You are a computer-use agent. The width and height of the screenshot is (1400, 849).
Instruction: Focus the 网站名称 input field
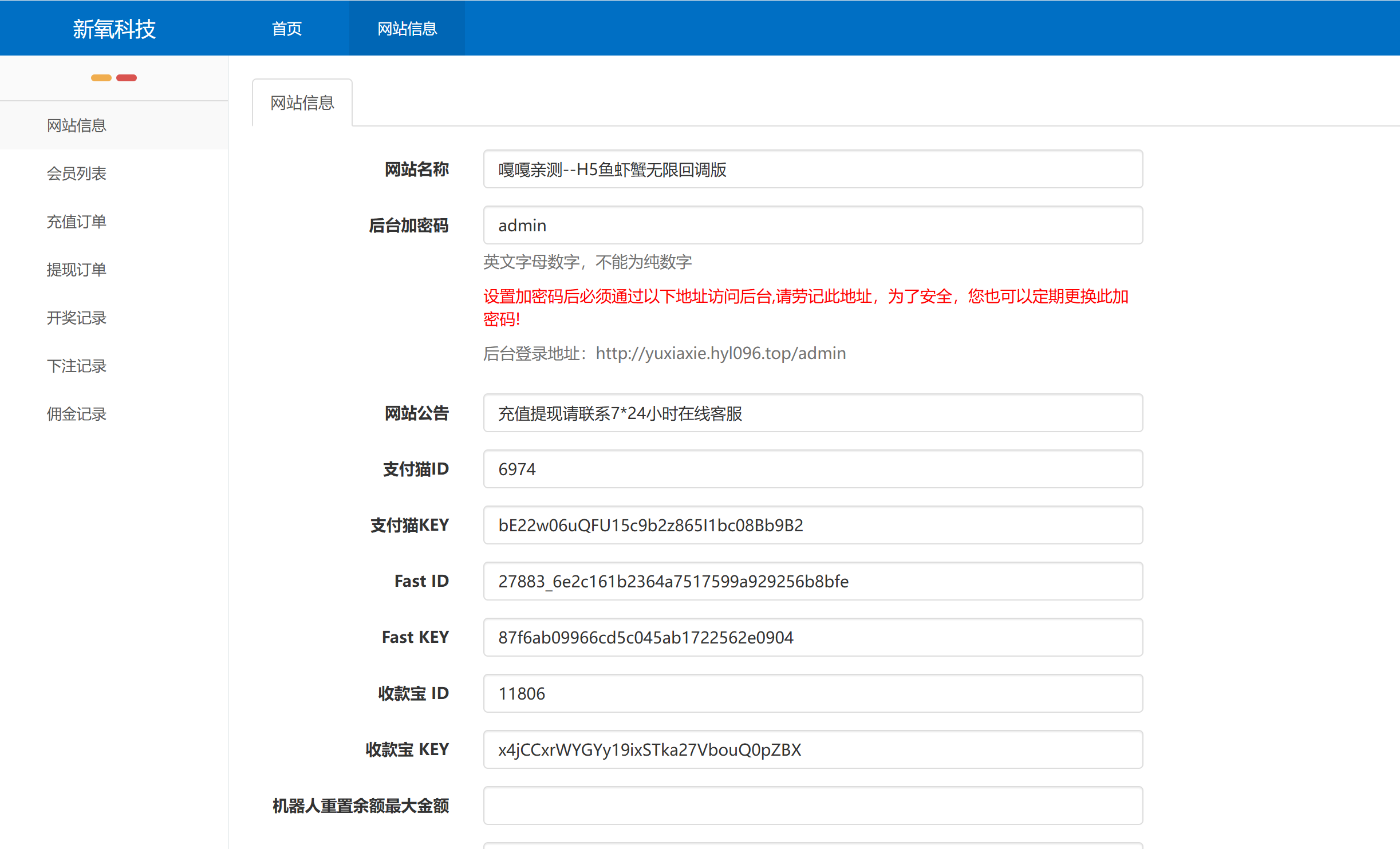click(x=813, y=169)
